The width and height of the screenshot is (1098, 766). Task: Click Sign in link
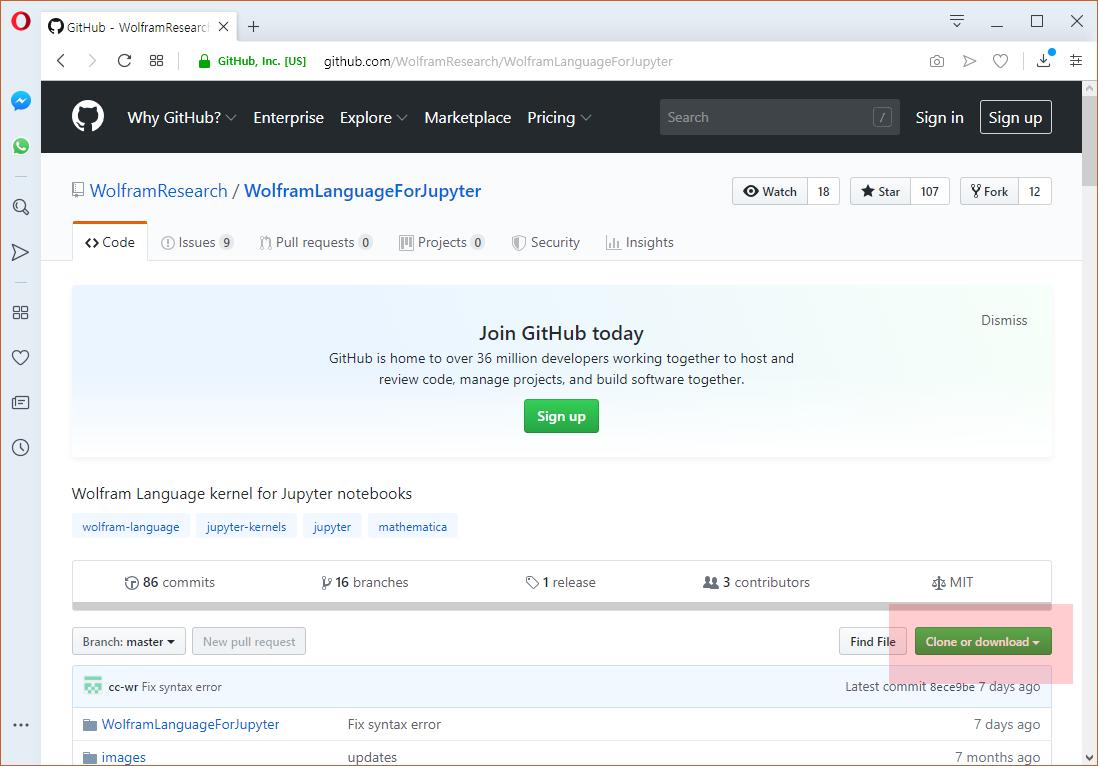click(939, 118)
